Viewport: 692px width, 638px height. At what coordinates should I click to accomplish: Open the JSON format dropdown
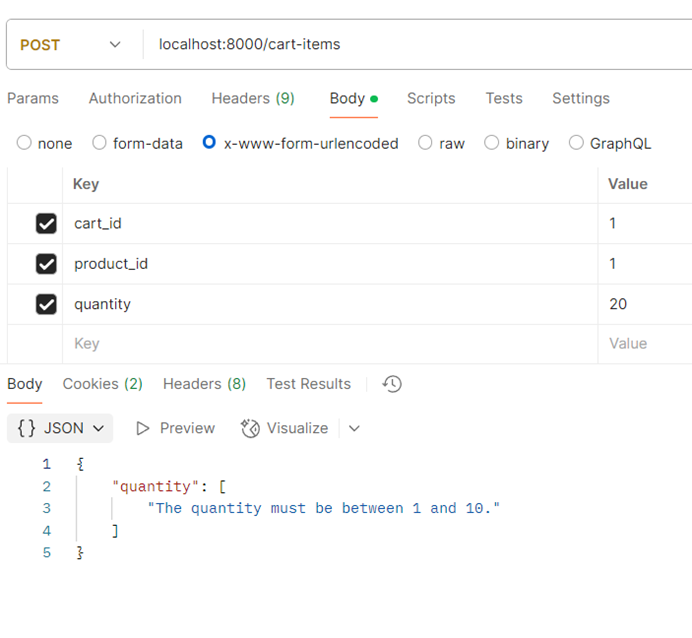click(x=60, y=428)
